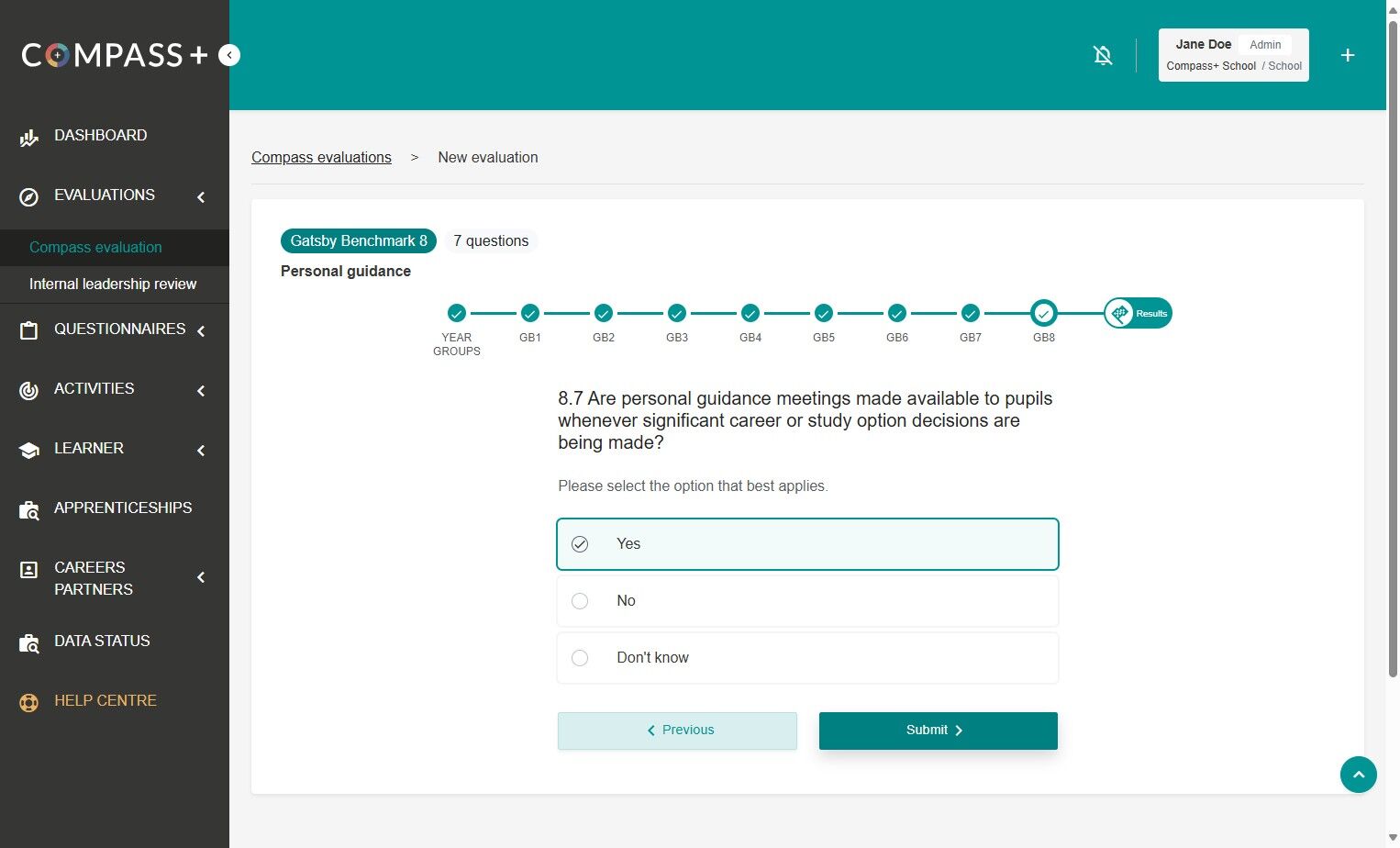The image size is (1400, 848).
Task: Jump to the Year Groups step
Action: coord(457,313)
